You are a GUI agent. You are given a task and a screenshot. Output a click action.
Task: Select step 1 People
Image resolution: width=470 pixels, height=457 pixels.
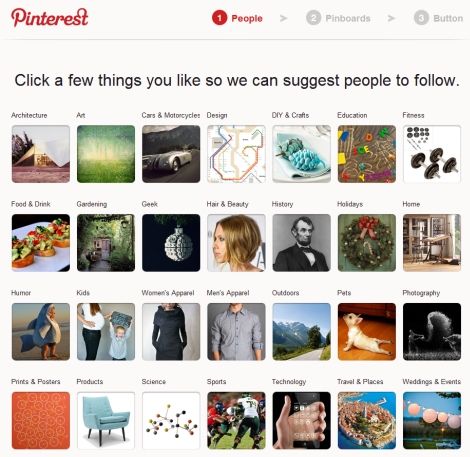(237, 18)
